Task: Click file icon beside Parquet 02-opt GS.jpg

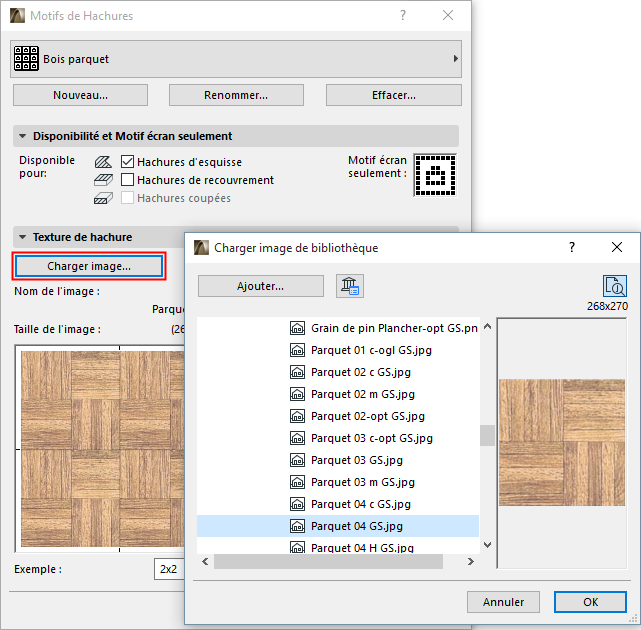Action: [297, 416]
